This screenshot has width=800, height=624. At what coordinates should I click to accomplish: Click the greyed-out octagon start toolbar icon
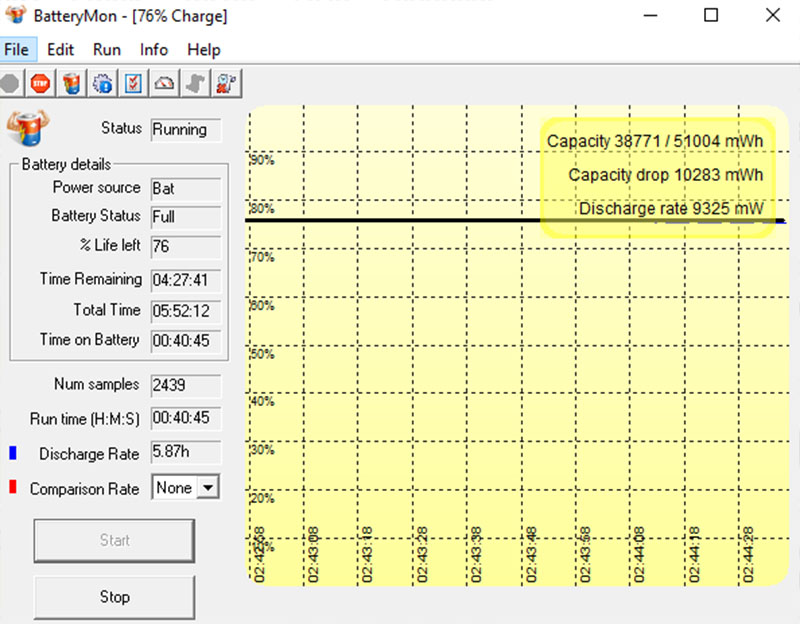tap(10, 83)
